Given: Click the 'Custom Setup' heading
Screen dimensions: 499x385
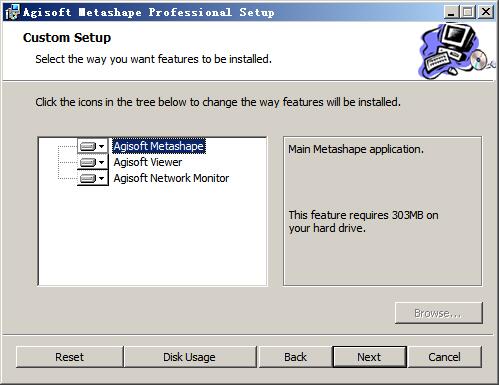Looking at the screenshot, I should [x=67, y=38].
